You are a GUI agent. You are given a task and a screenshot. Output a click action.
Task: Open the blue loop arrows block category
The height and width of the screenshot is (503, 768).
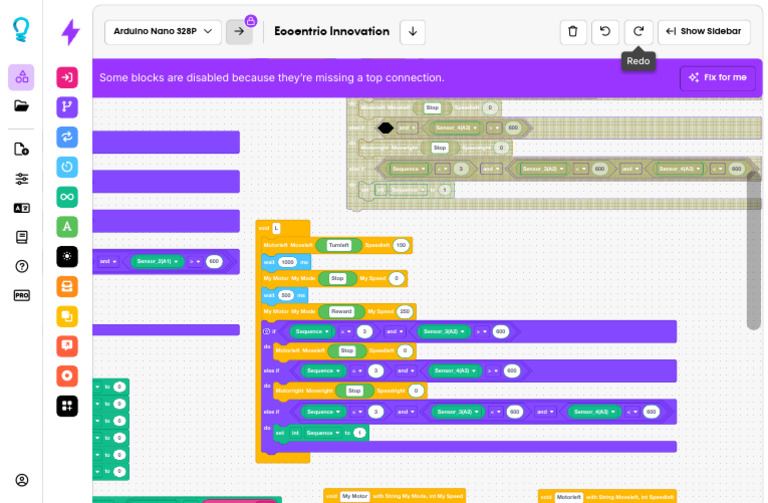pos(67,137)
